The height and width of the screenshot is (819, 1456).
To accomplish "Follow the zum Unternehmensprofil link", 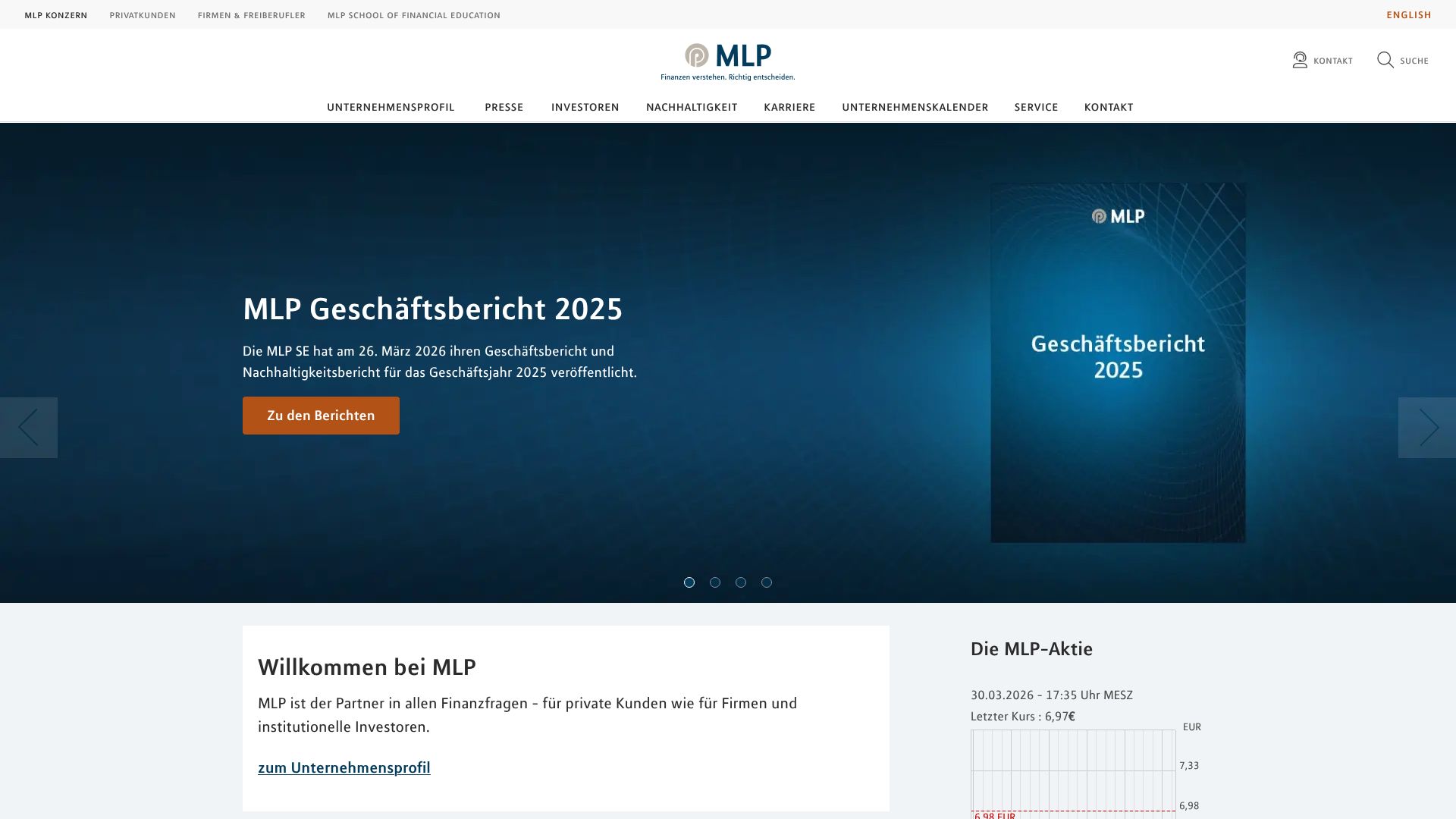I will [x=344, y=767].
